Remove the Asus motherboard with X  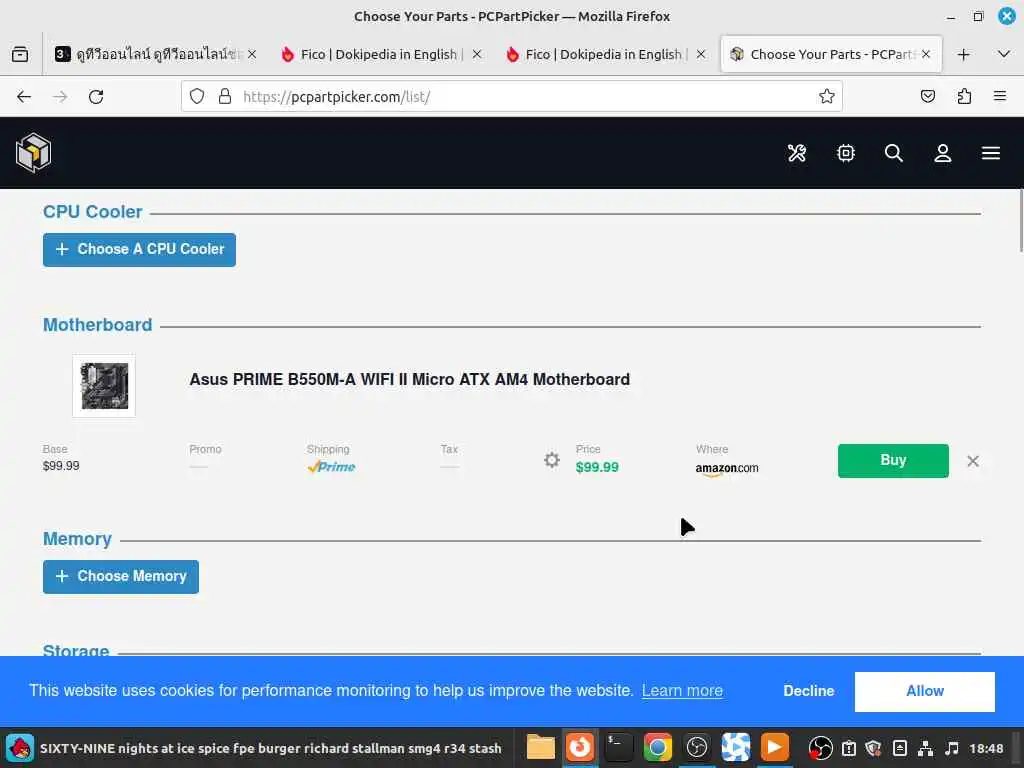pos(972,461)
